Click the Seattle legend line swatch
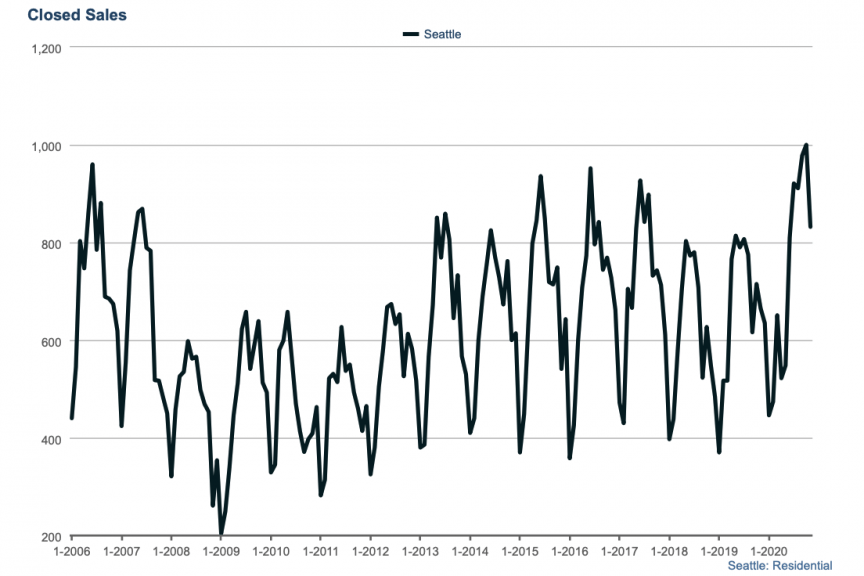Image resolution: width=864 pixels, height=576 pixels. pyautogui.click(x=411, y=34)
